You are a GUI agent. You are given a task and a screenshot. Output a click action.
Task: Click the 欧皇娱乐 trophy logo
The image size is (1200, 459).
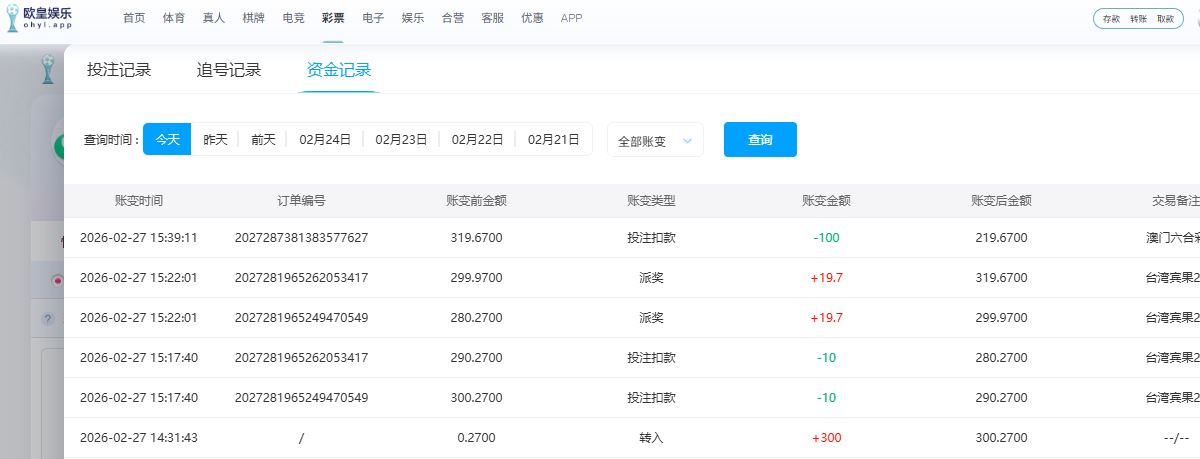coord(12,18)
